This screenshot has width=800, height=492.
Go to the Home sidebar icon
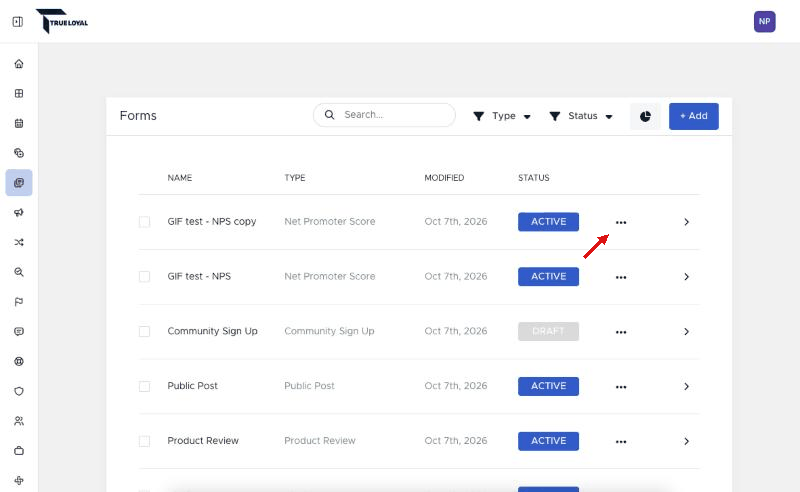click(19, 64)
